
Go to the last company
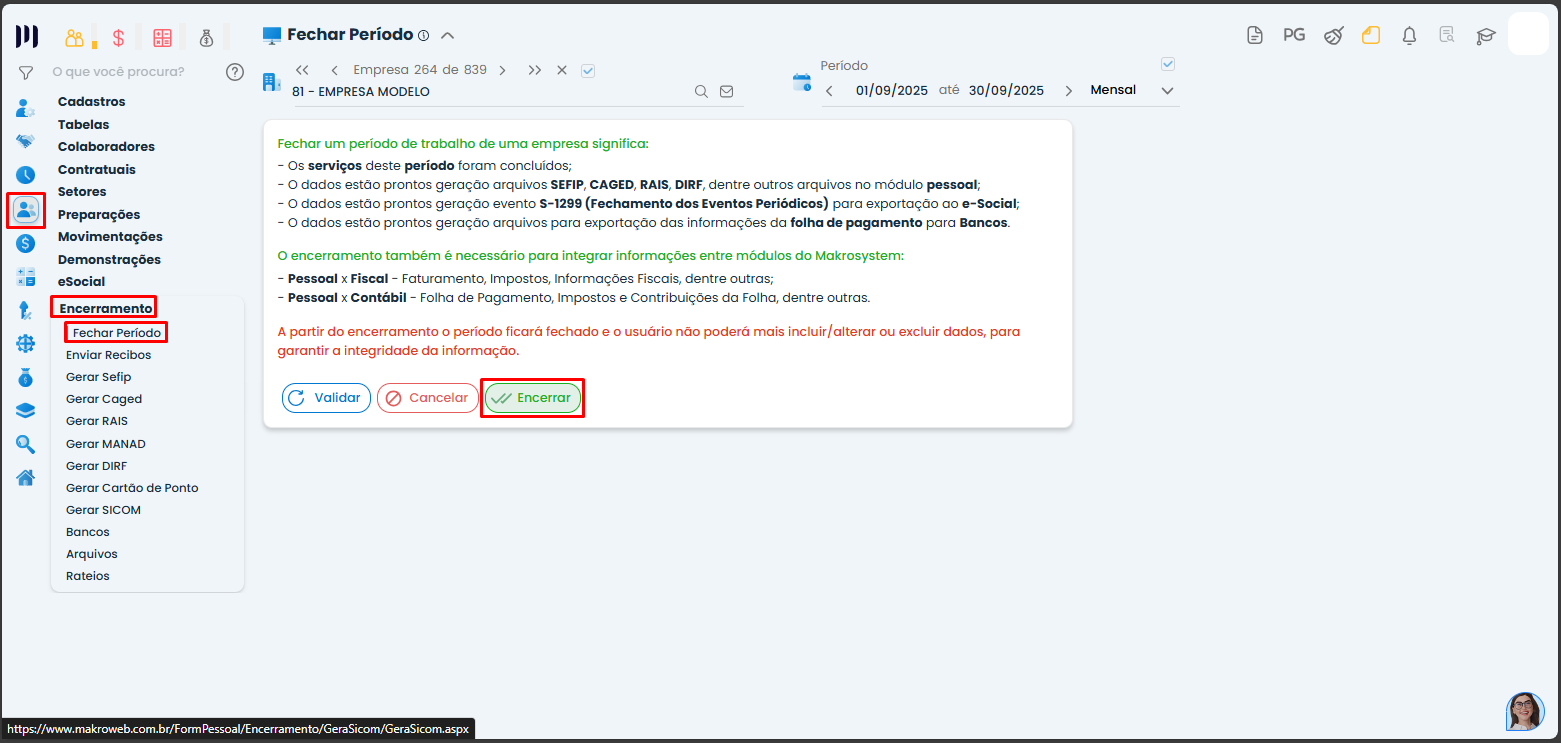[x=535, y=70]
